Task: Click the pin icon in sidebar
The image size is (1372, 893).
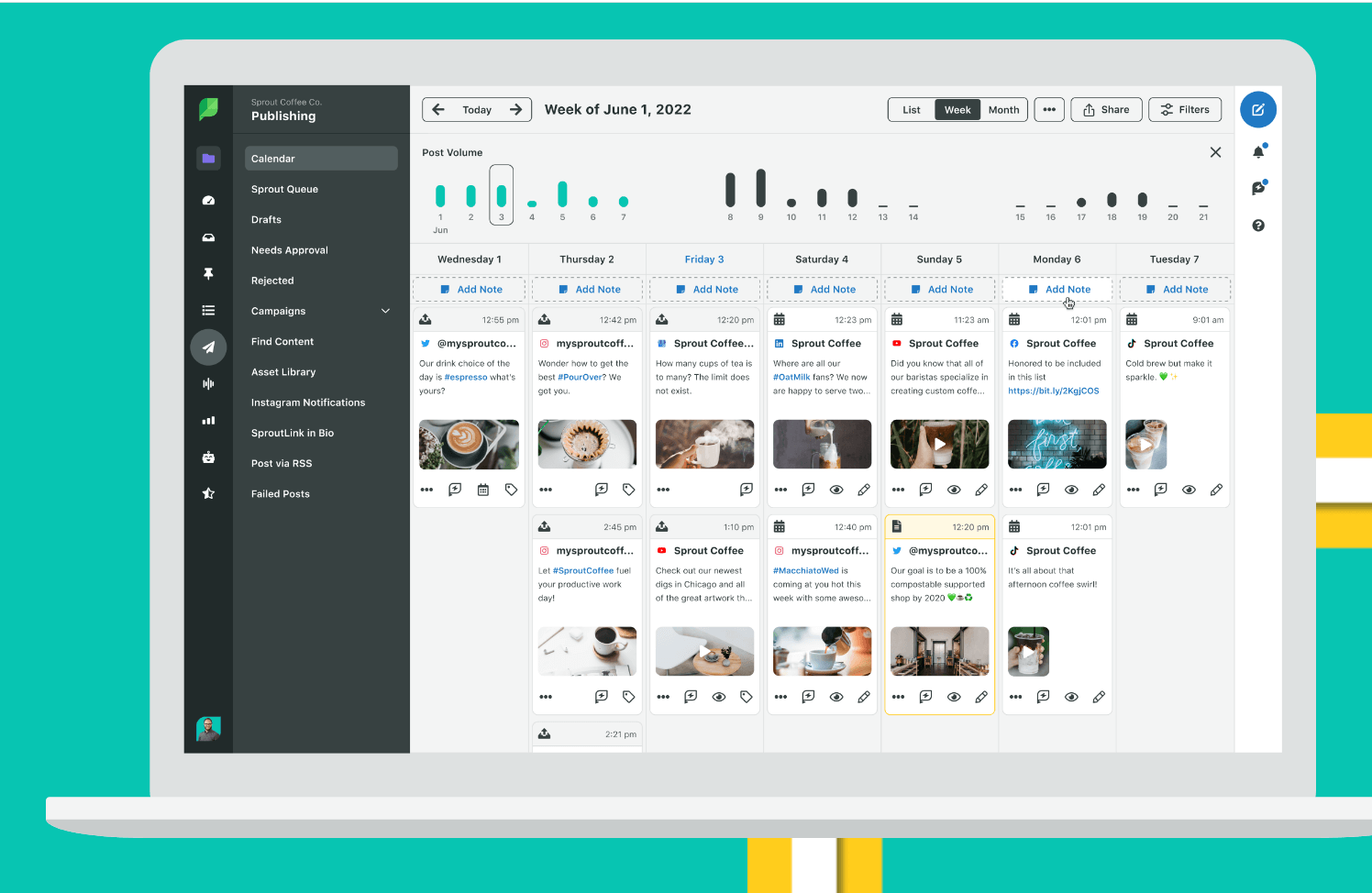Action: [208, 274]
